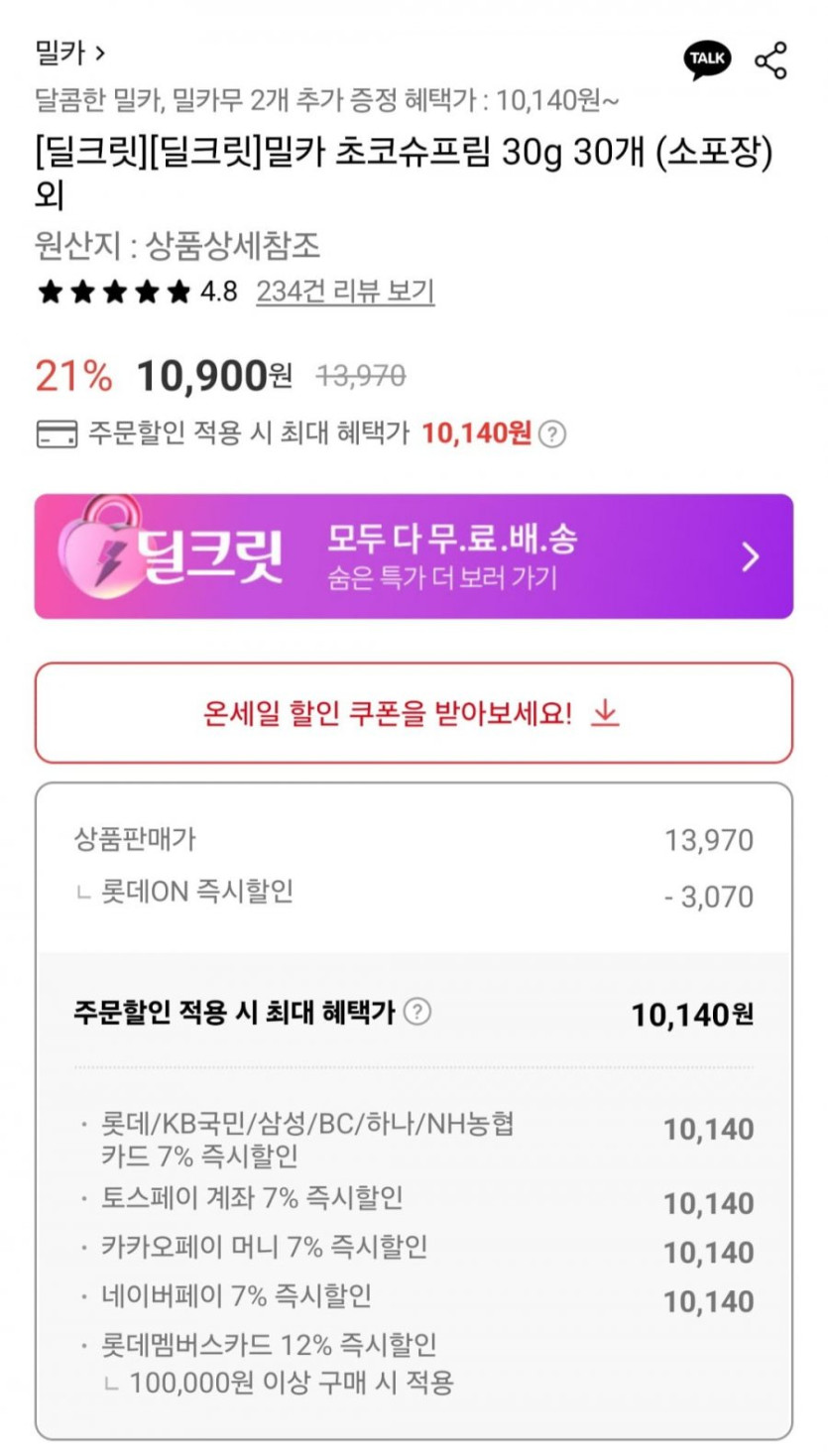Viewport: 828px width, 1456px height.
Task: Tap the download arrow on coupon button
Action: 604,713
